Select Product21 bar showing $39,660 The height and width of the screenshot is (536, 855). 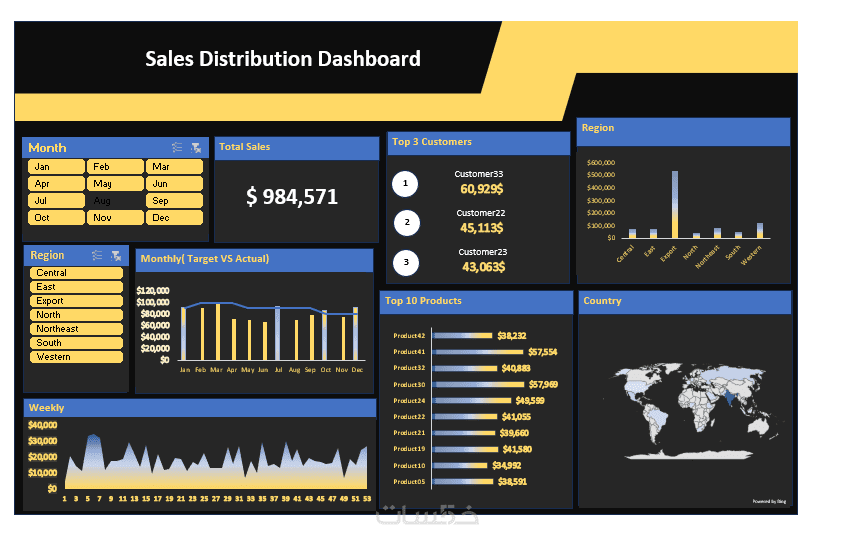click(x=463, y=433)
